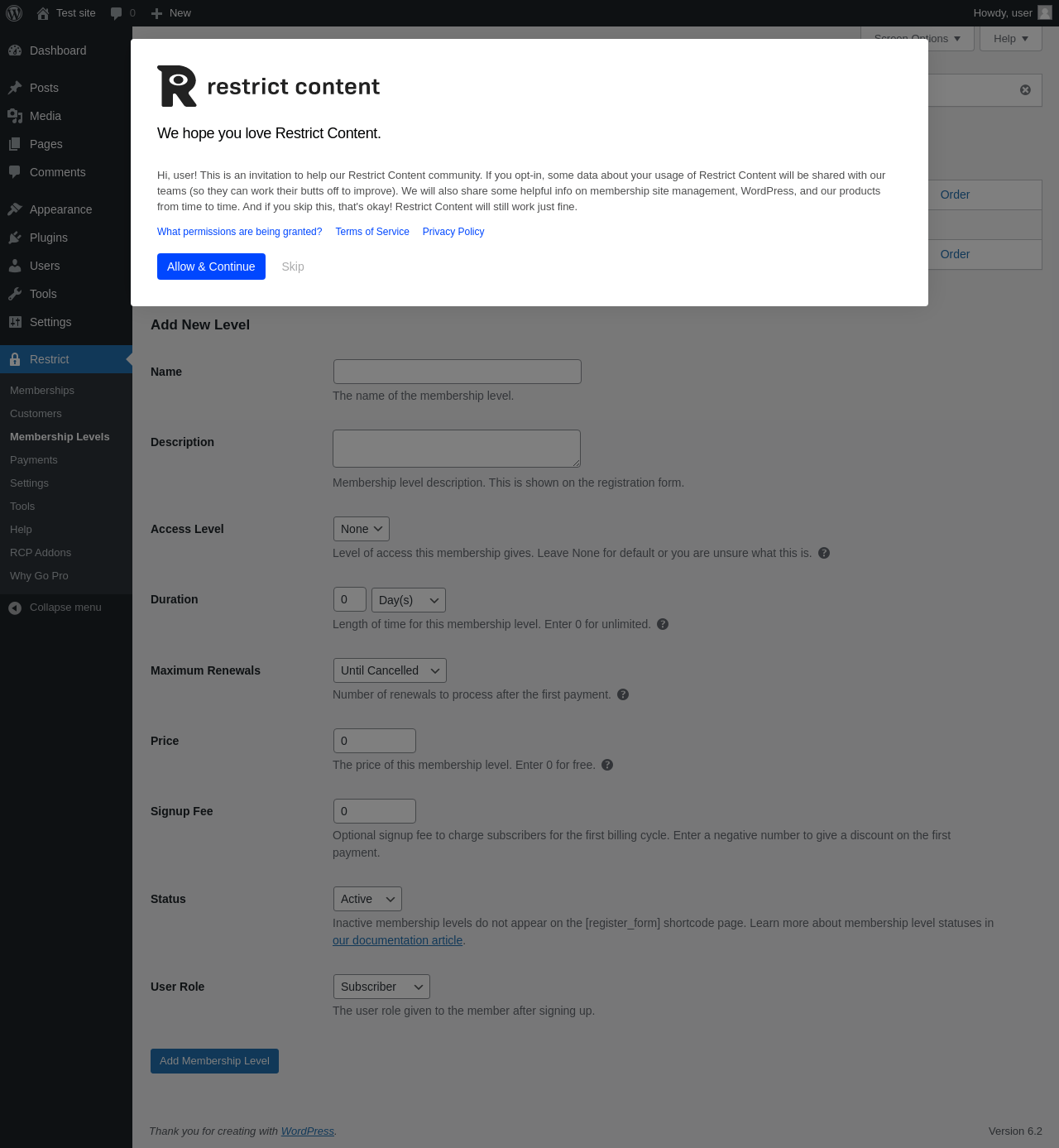Viewport: 1059px width, 1148px height.
Task: Open the Access Level None dropdown
Action: 362,529
